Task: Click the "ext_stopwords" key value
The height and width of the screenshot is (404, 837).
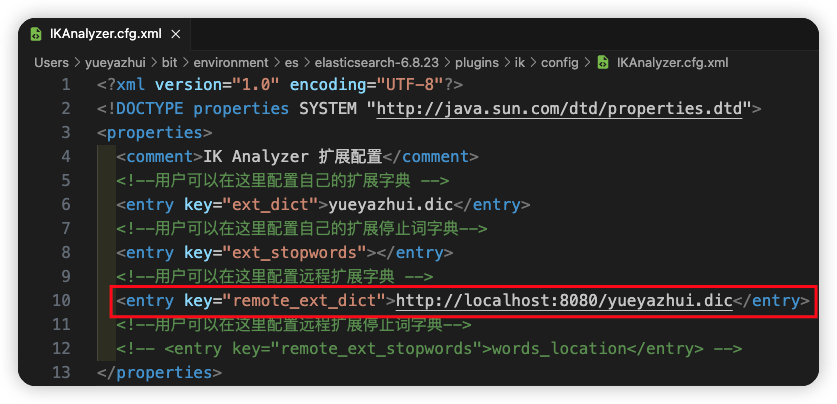Action: click(x=295, y=252)
